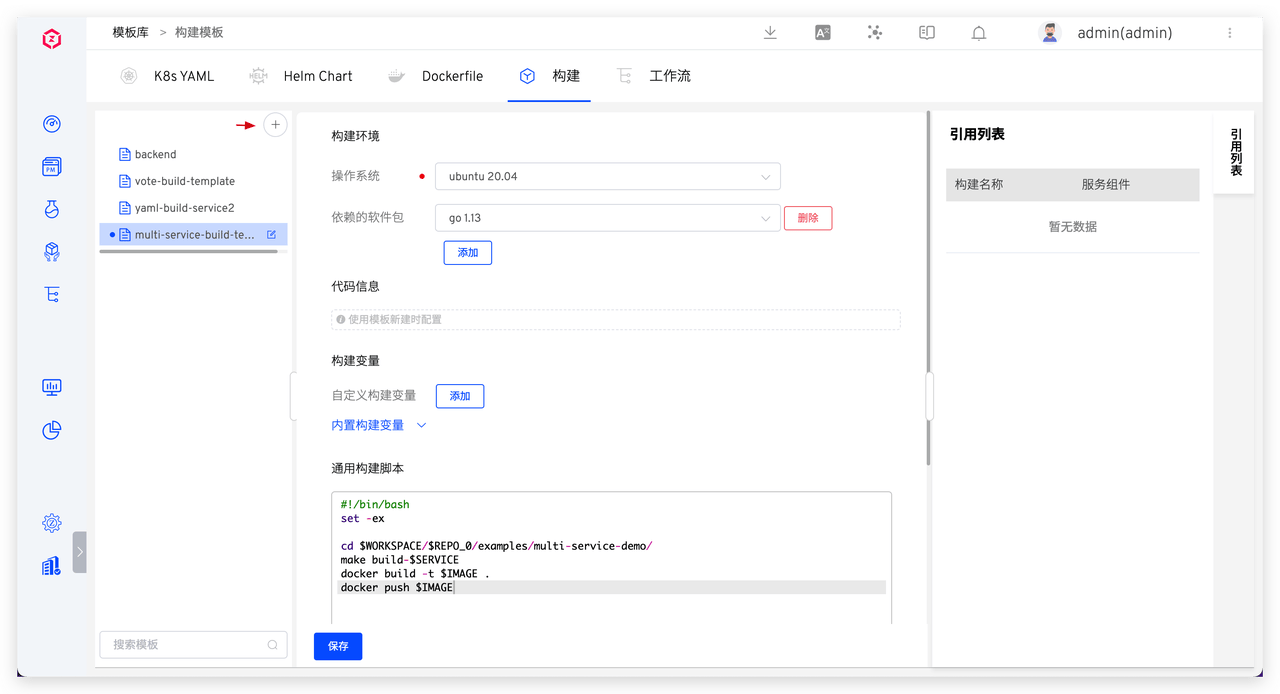
Task: Click the red 删除 button
Action: point(807,218)
